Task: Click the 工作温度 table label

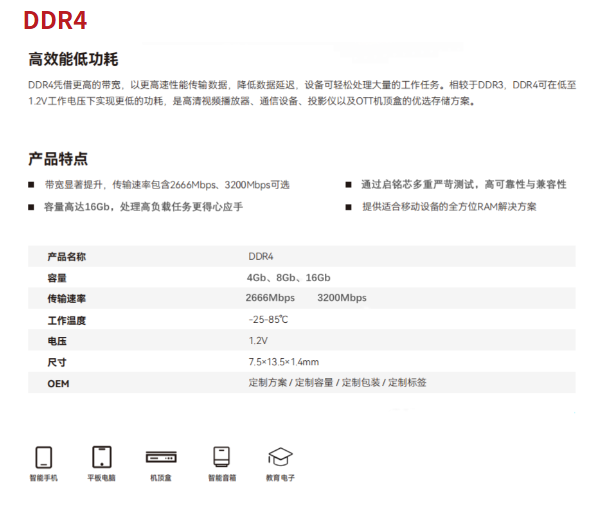Action: click(66, 320)
